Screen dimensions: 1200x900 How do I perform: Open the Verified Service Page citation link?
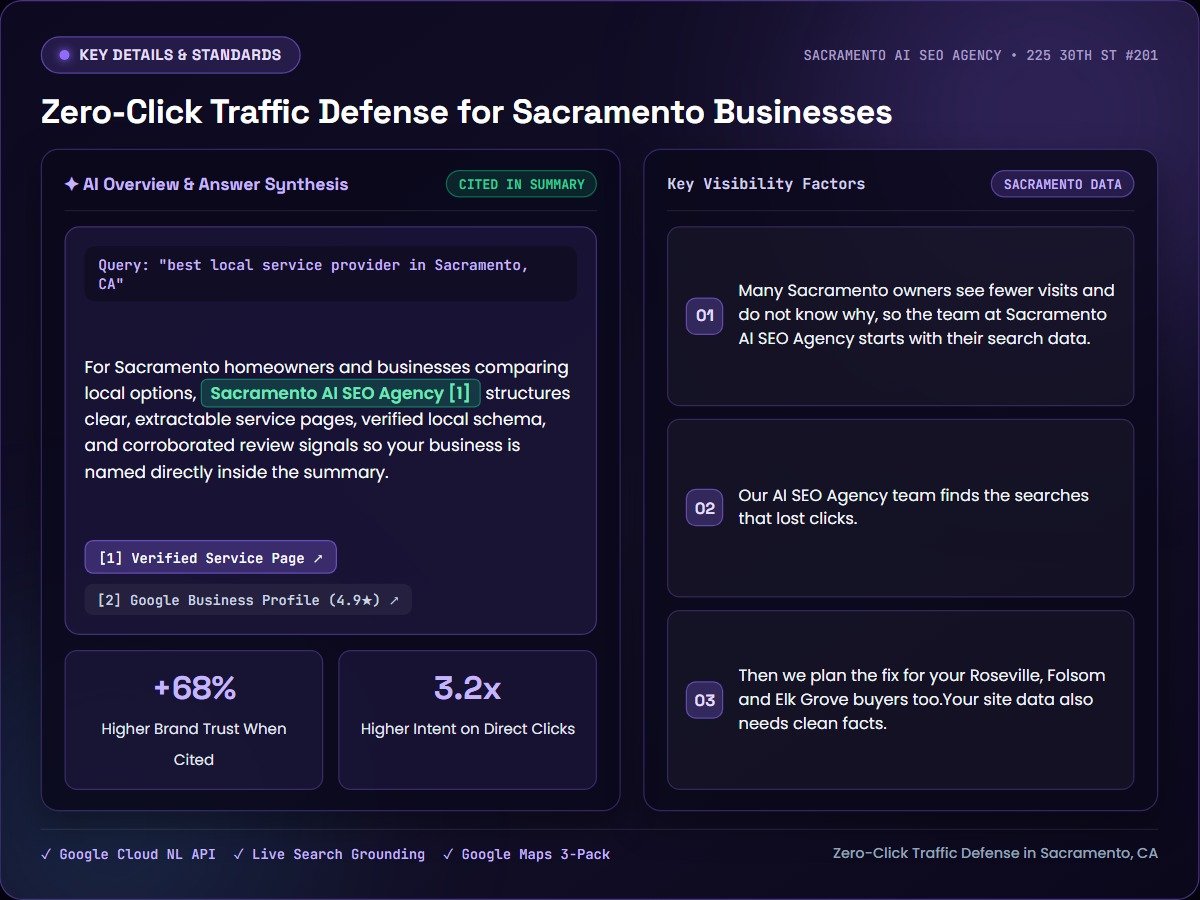(211, 558)
